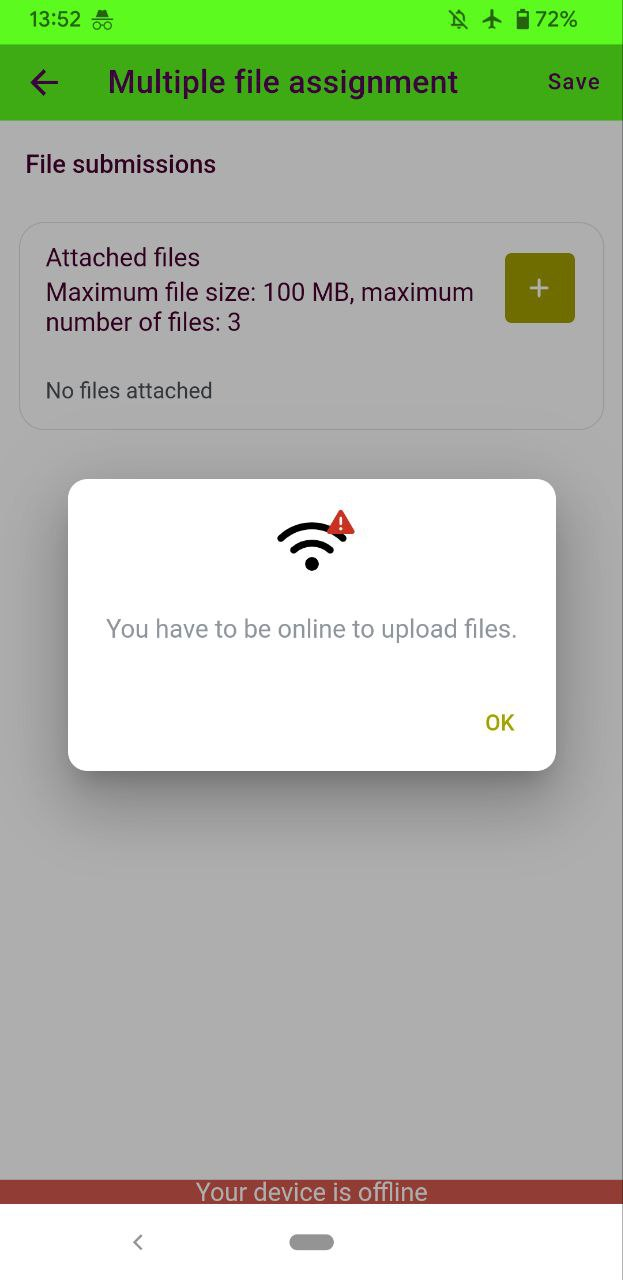Tap the incognito icon in status bar

coord(102,19)
